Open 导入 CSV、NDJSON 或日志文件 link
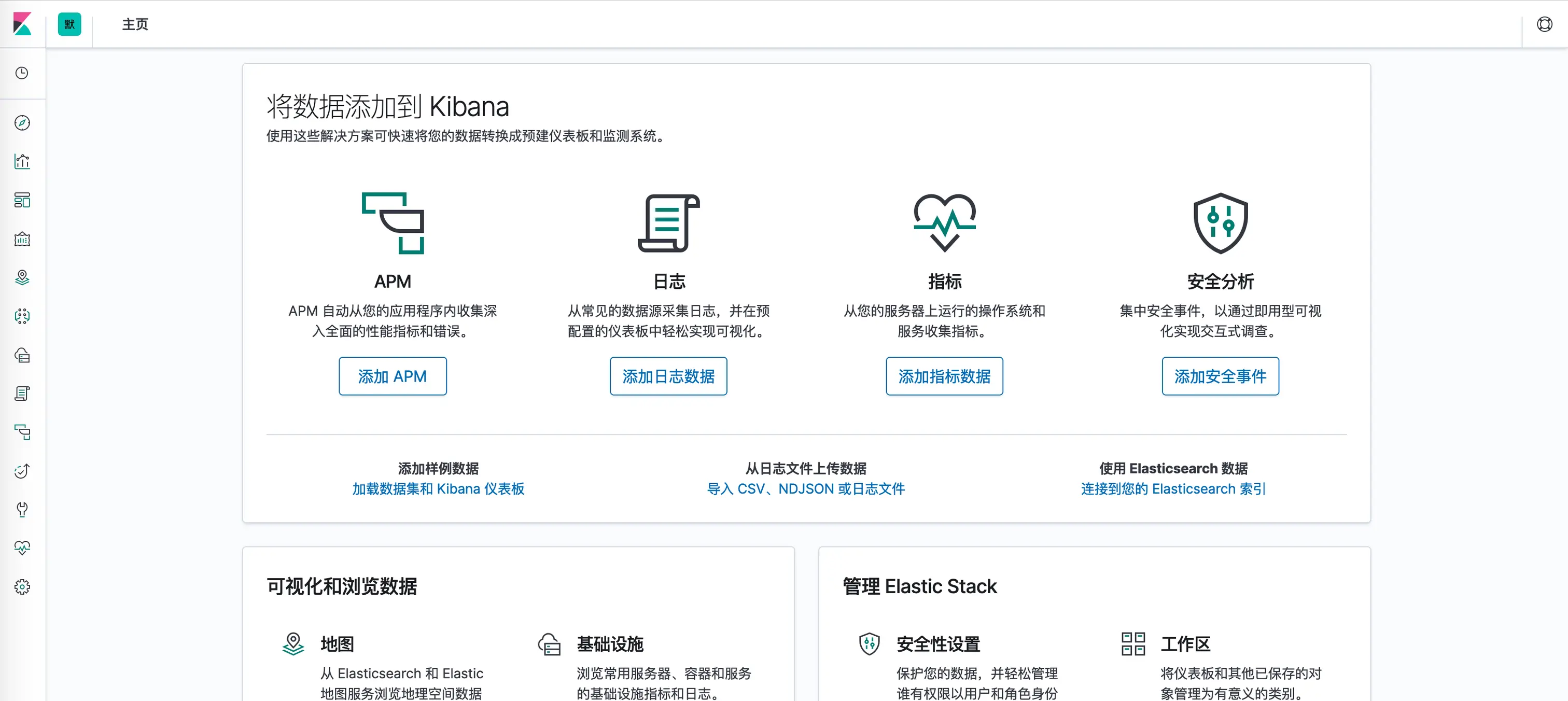1568x701 pixels. (806, 488)
